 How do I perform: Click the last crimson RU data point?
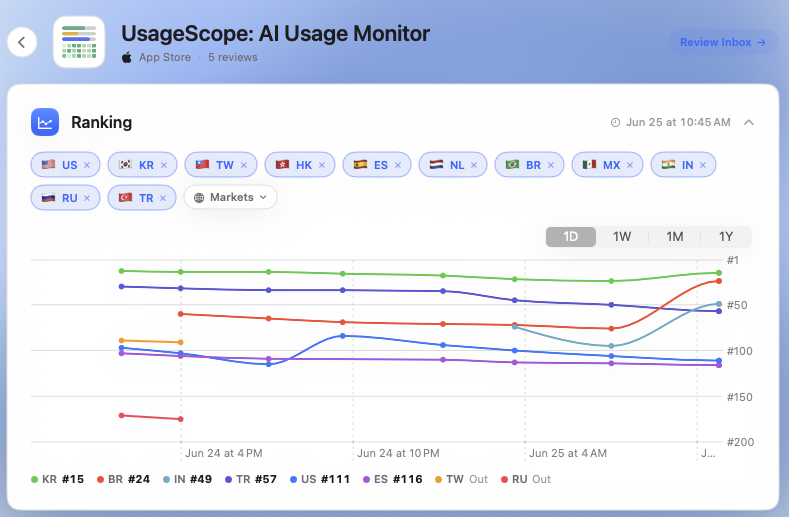(x=181, y=419)
